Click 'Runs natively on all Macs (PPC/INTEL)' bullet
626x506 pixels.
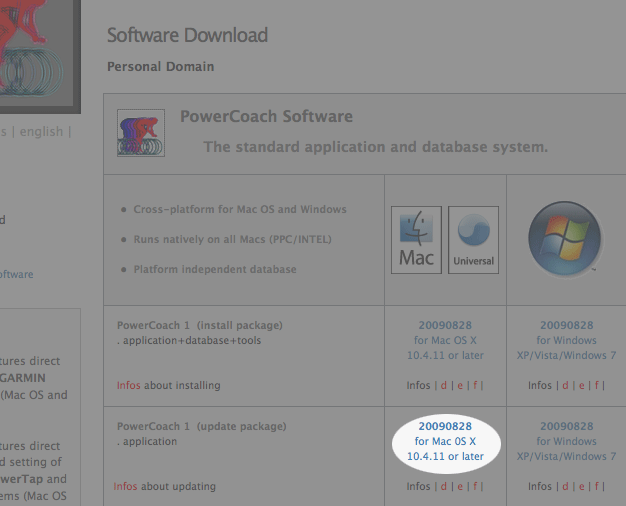(232, 239)
